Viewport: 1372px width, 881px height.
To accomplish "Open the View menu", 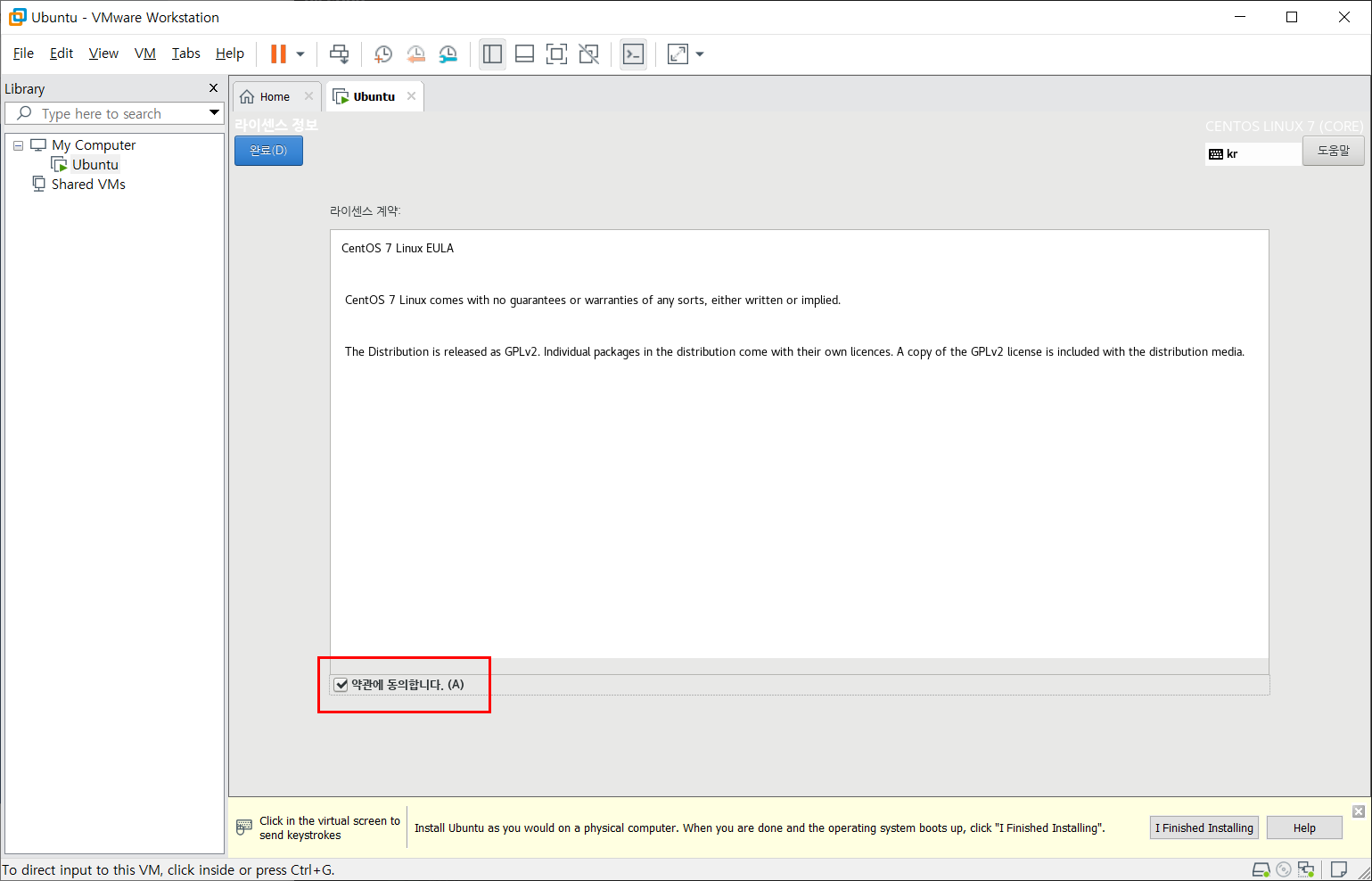I will click(103, 54).
